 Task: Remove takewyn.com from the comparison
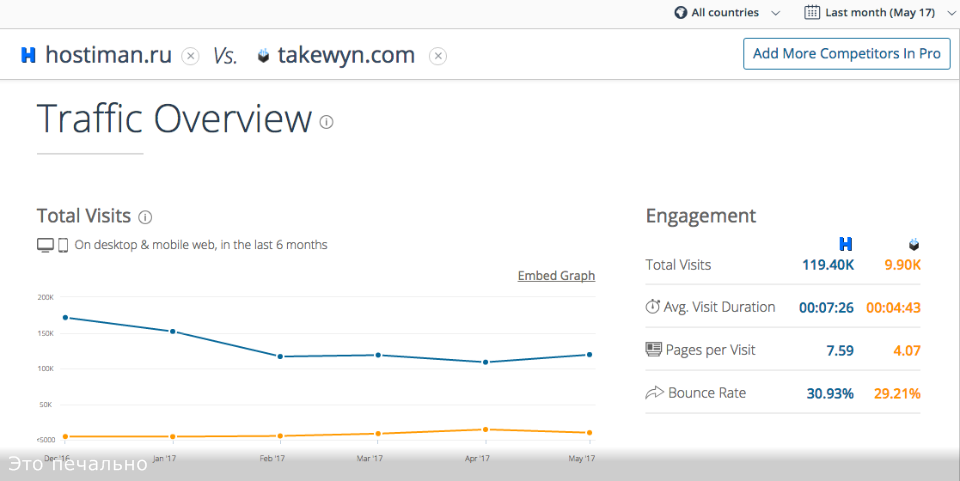tap(438, 56)
